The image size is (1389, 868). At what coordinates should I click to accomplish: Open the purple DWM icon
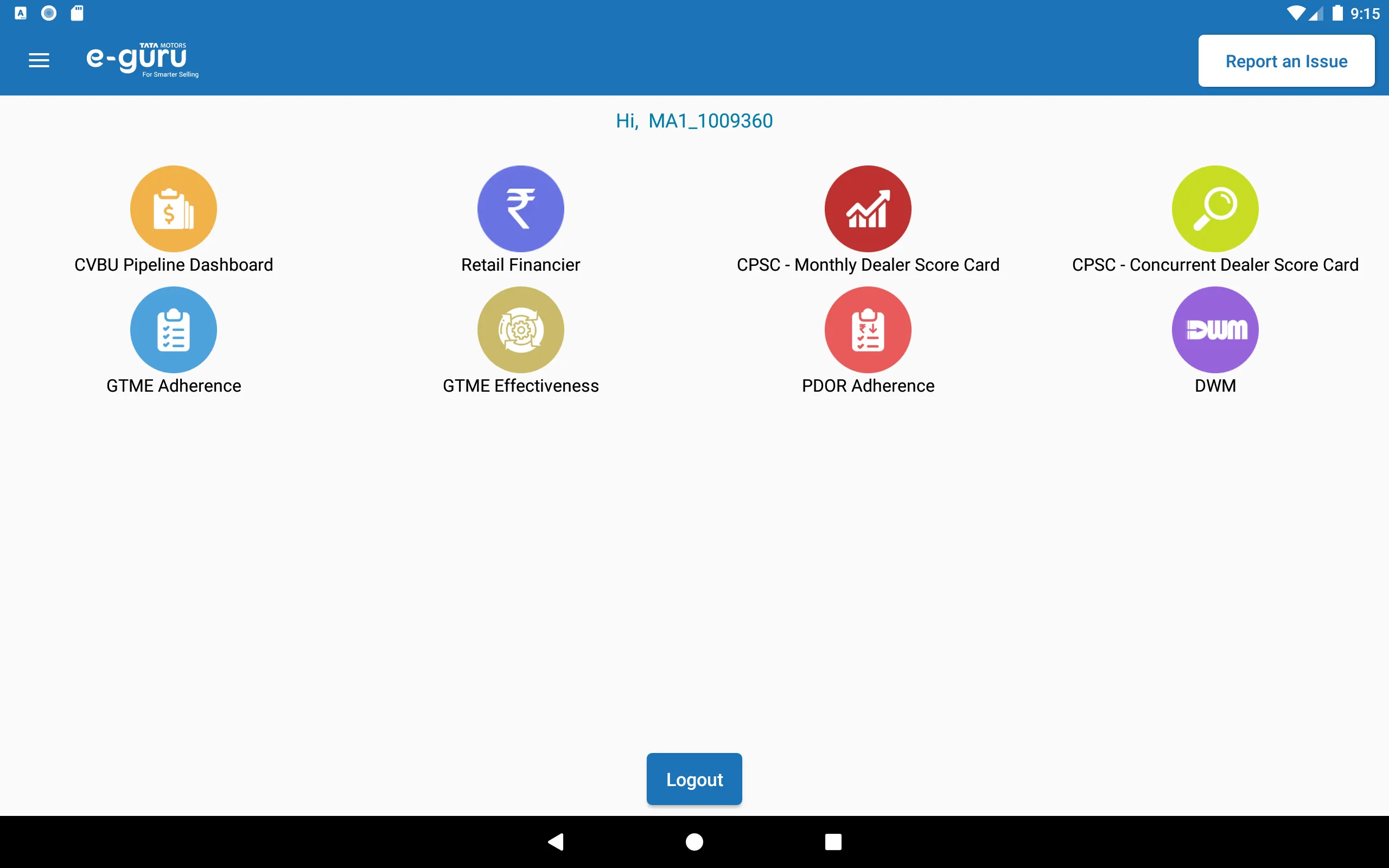1215,329
